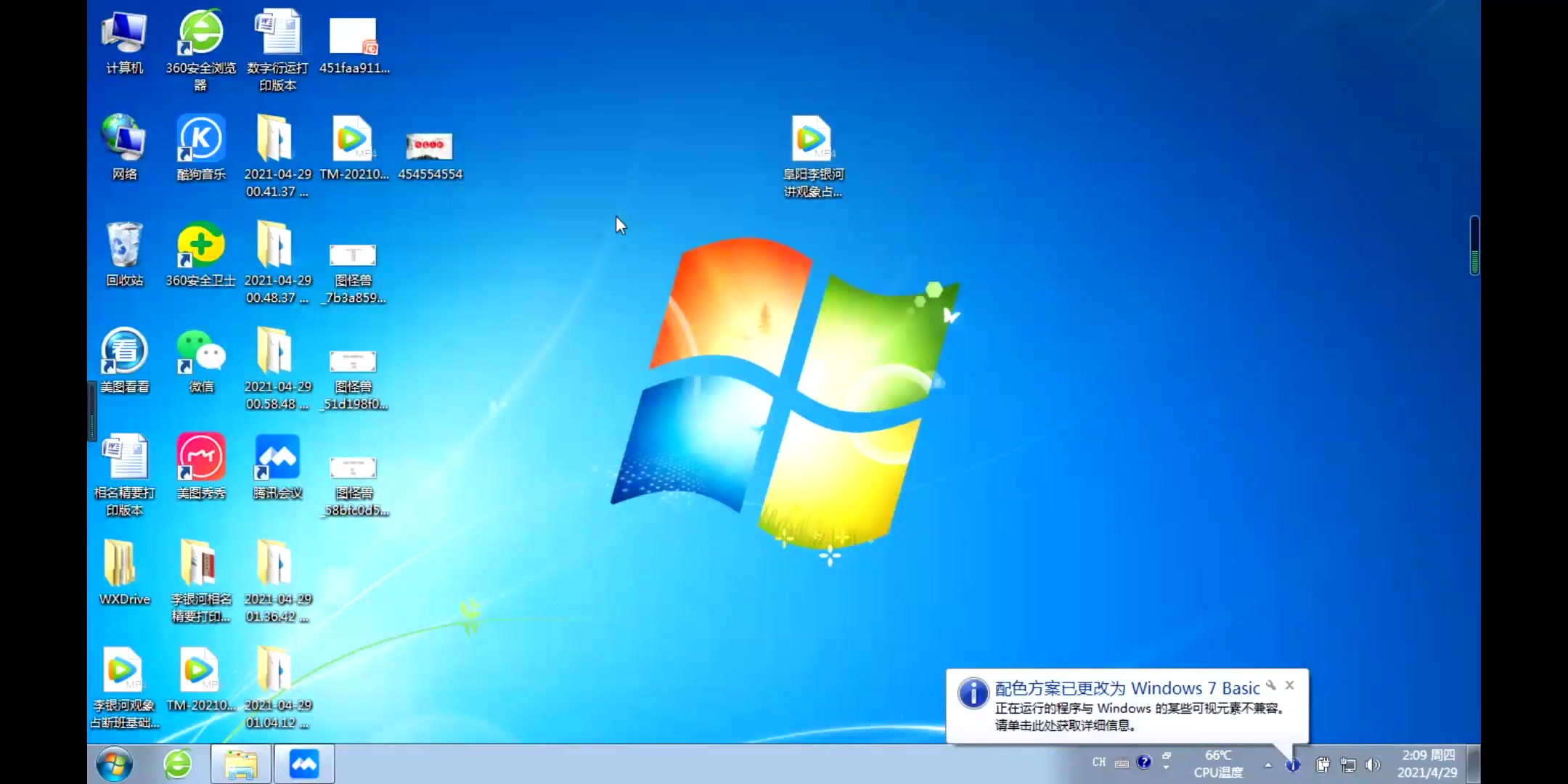Open the clock showing 2:09 周四

click(x=1427, y=764)
